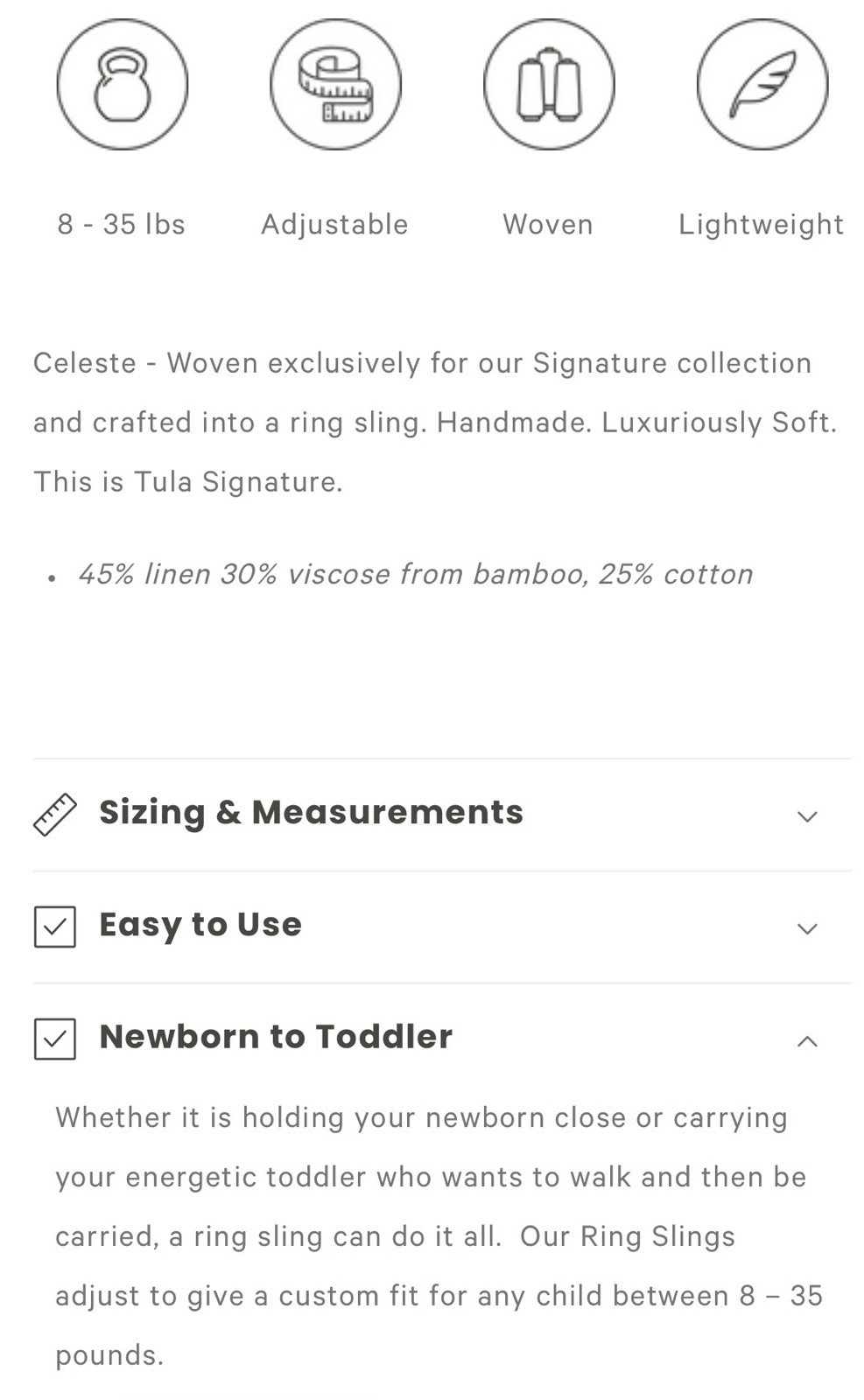Expand Sizing & Measurements chevron

pyautogui.click(x=807, y=816)
